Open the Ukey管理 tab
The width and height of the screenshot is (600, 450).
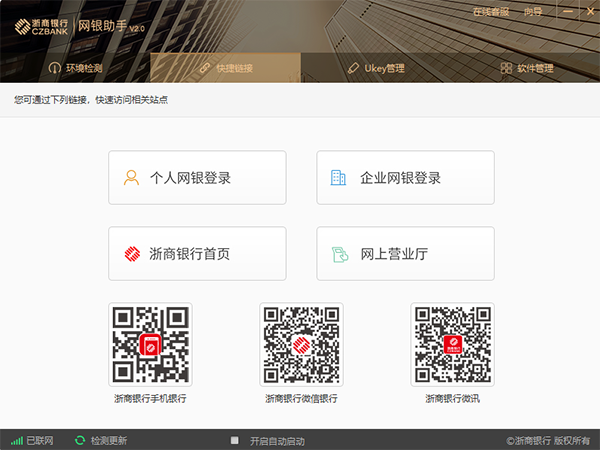(375, 68)
